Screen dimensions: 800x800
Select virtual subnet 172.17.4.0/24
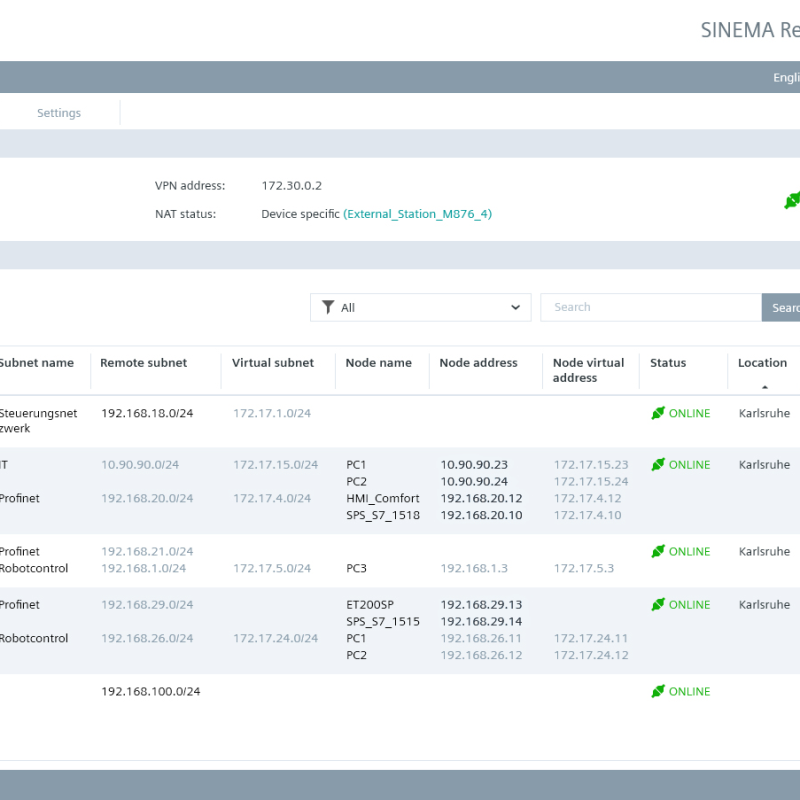point(272,498)
